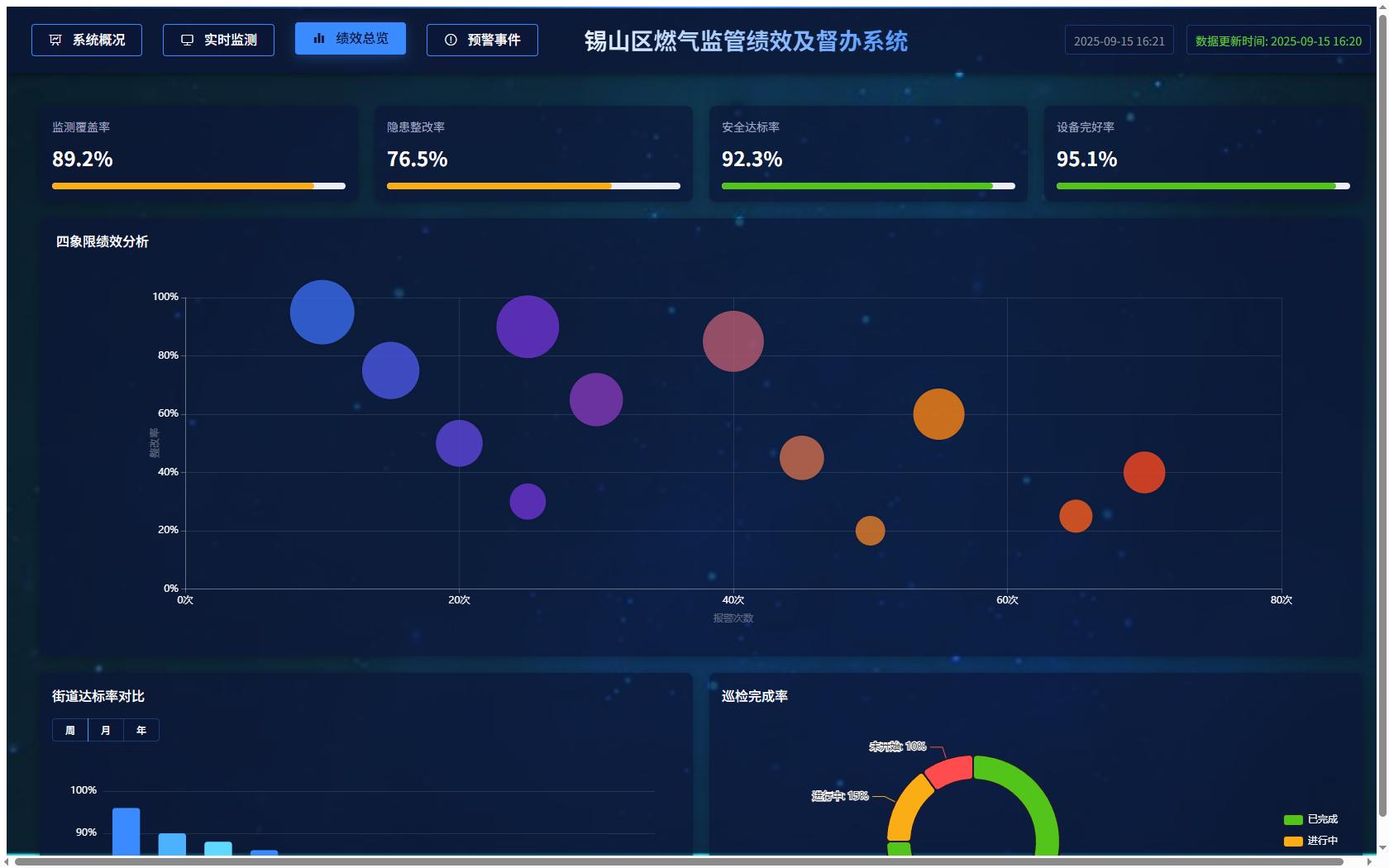1389x868 pixels.
Task: Toggle the 进行中 legend item
Action: pos(1310,841)
